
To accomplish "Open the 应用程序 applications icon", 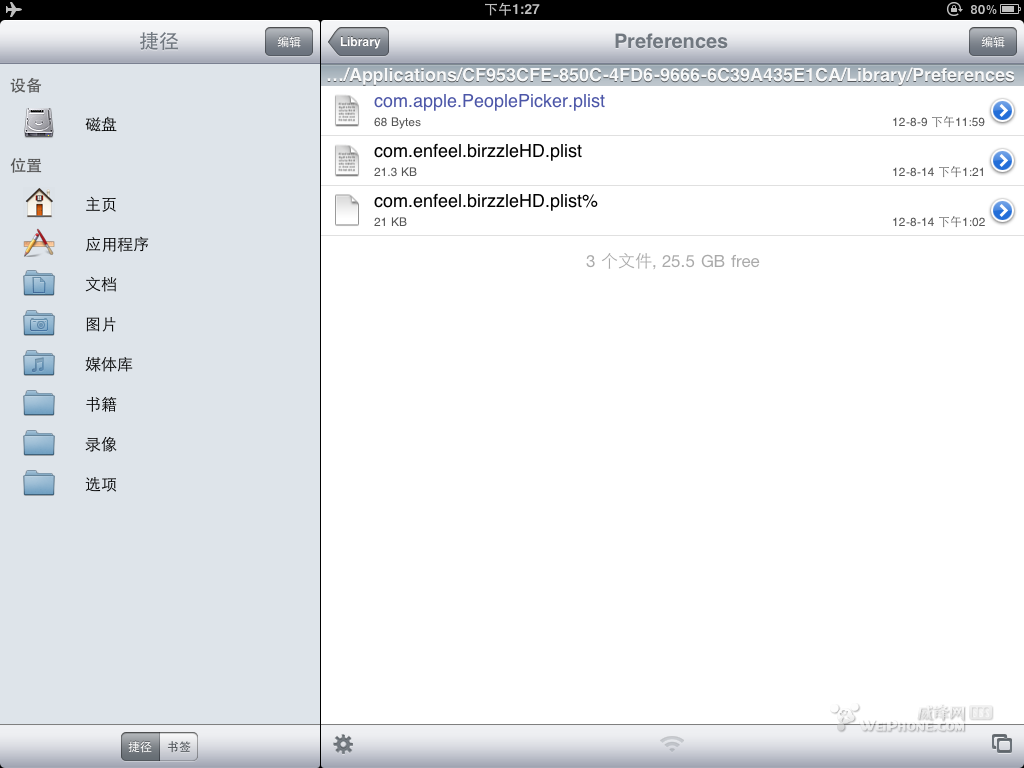I will point(39,244).
